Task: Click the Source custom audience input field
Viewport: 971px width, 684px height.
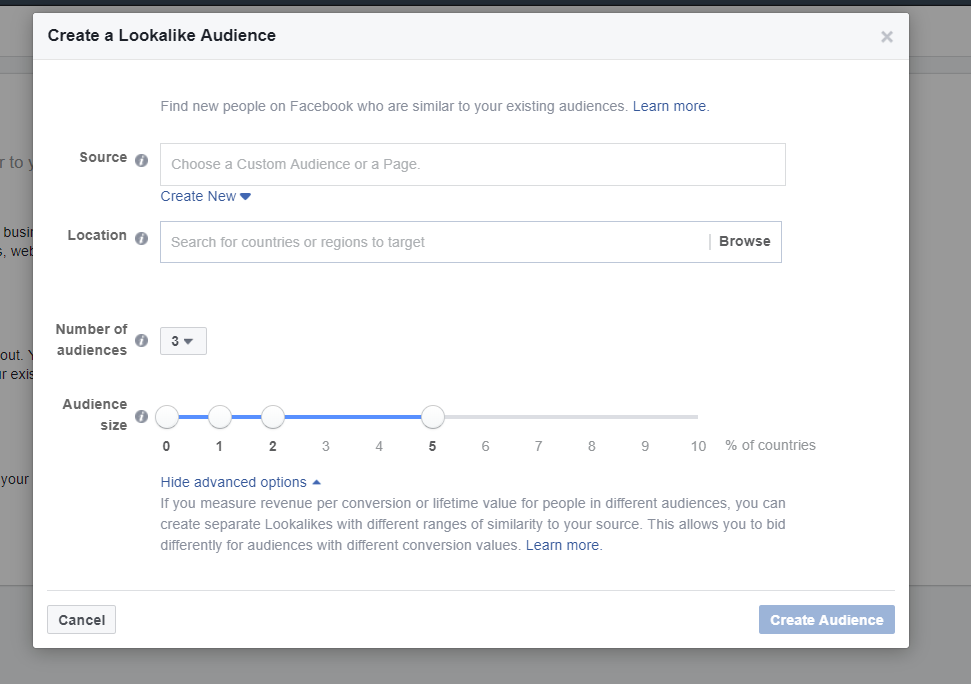Action: click(x=472, y=164)
